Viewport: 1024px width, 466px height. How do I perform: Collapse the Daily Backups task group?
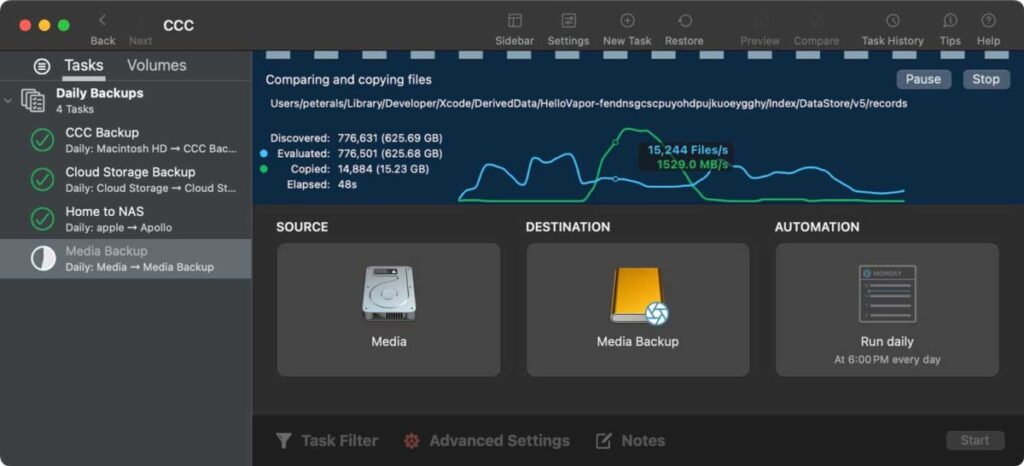pyautogui.click(x=9, y=100)
